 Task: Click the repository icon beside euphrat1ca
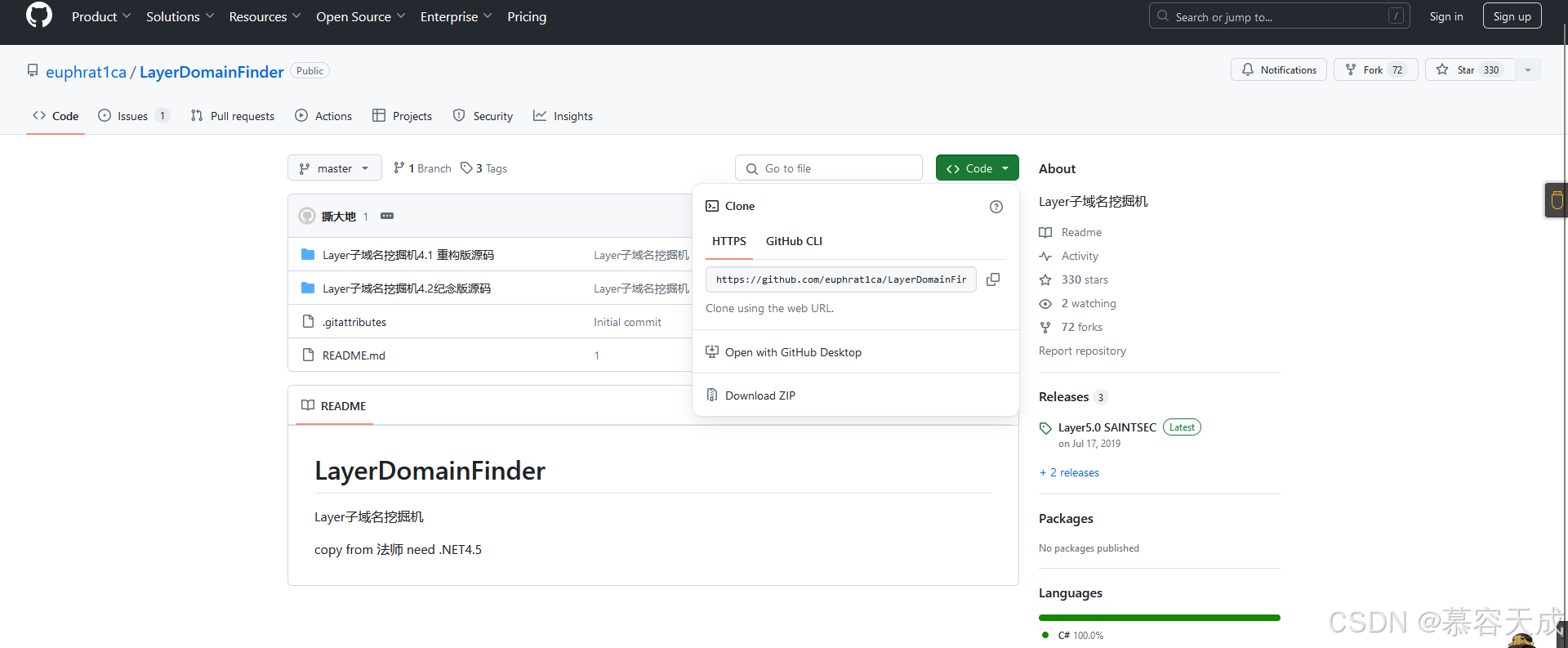[x=33, y=70]
